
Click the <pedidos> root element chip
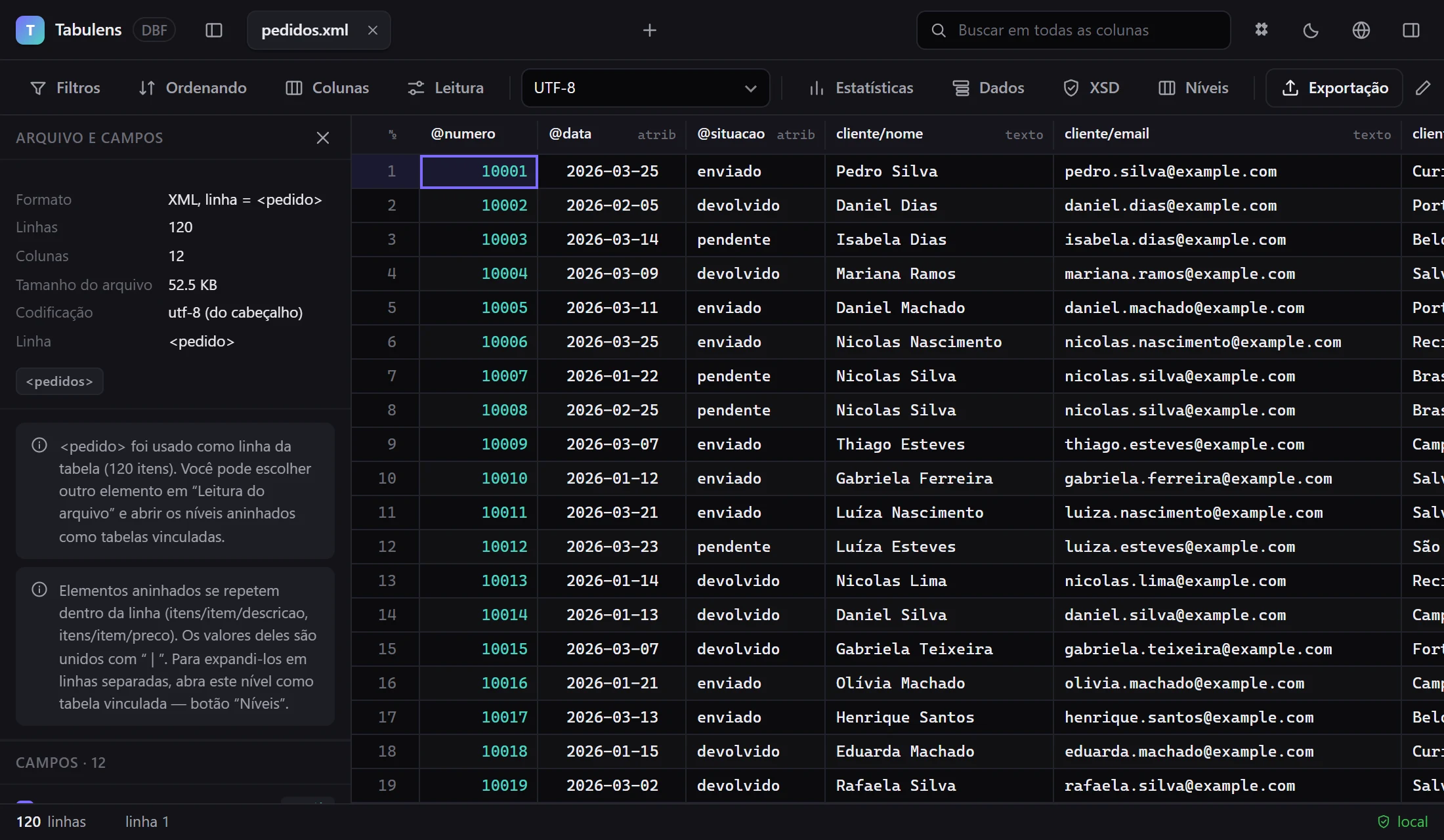coord(60,381)
